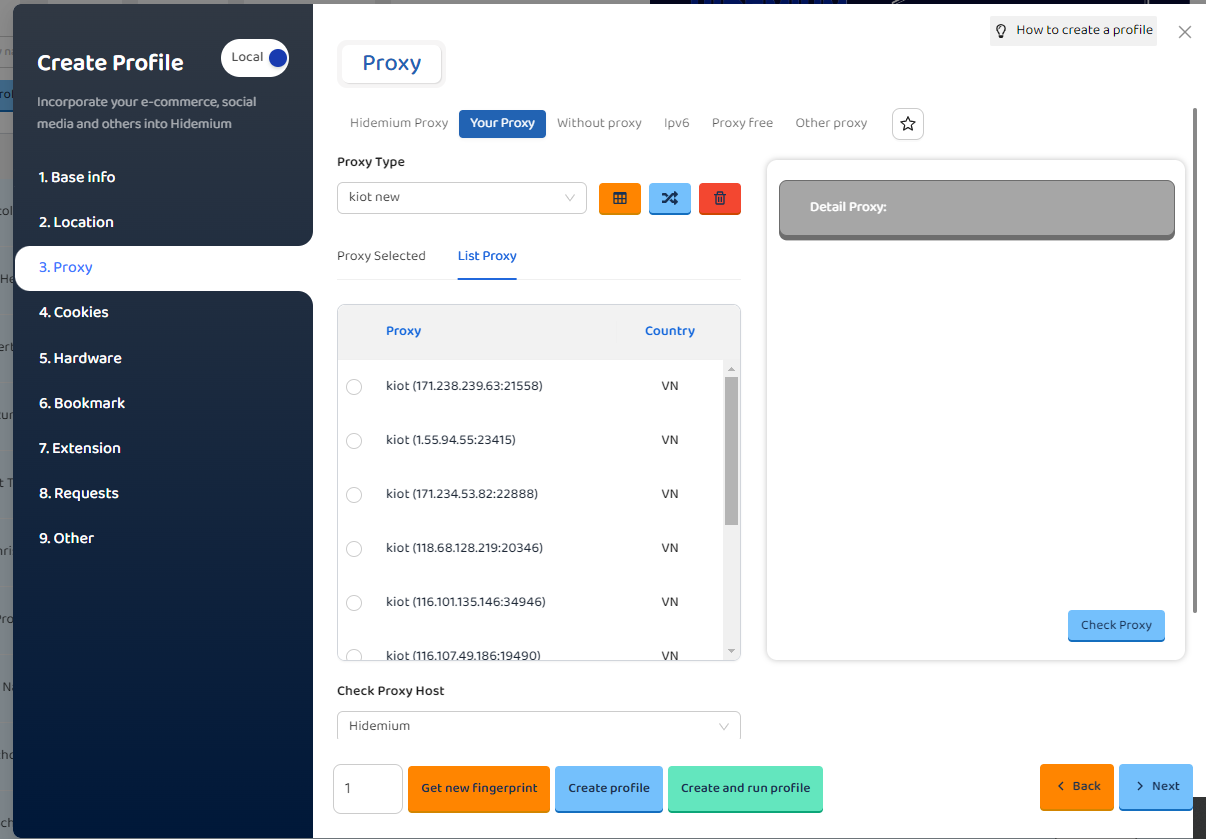Click the scroll down arrow in proxy list
The width and height of the screenshot is (1206, 839).
click(x=731, y=651)
